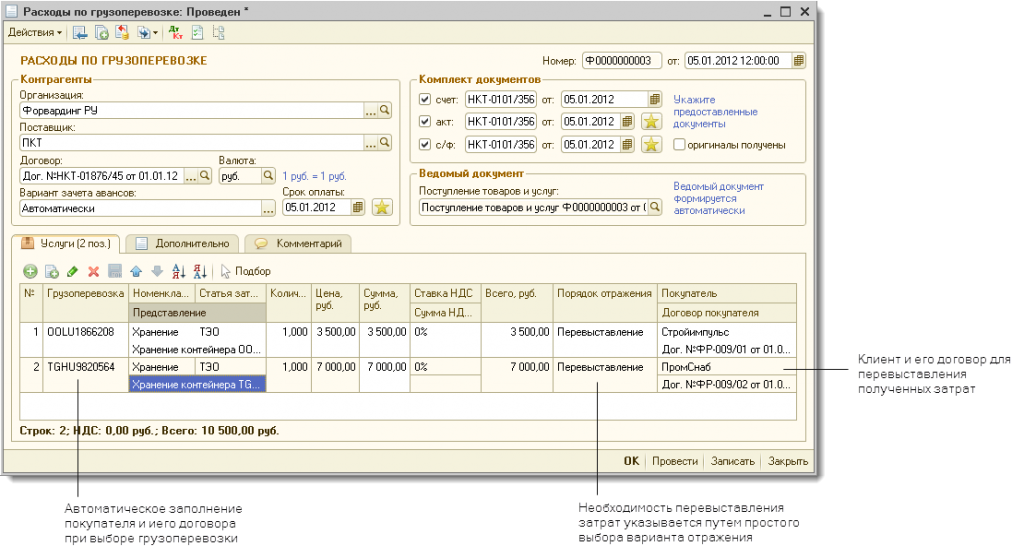This screenshot has width=1024, height=558.
Task: Switch to the Комментарий tab
Action: 298,244
